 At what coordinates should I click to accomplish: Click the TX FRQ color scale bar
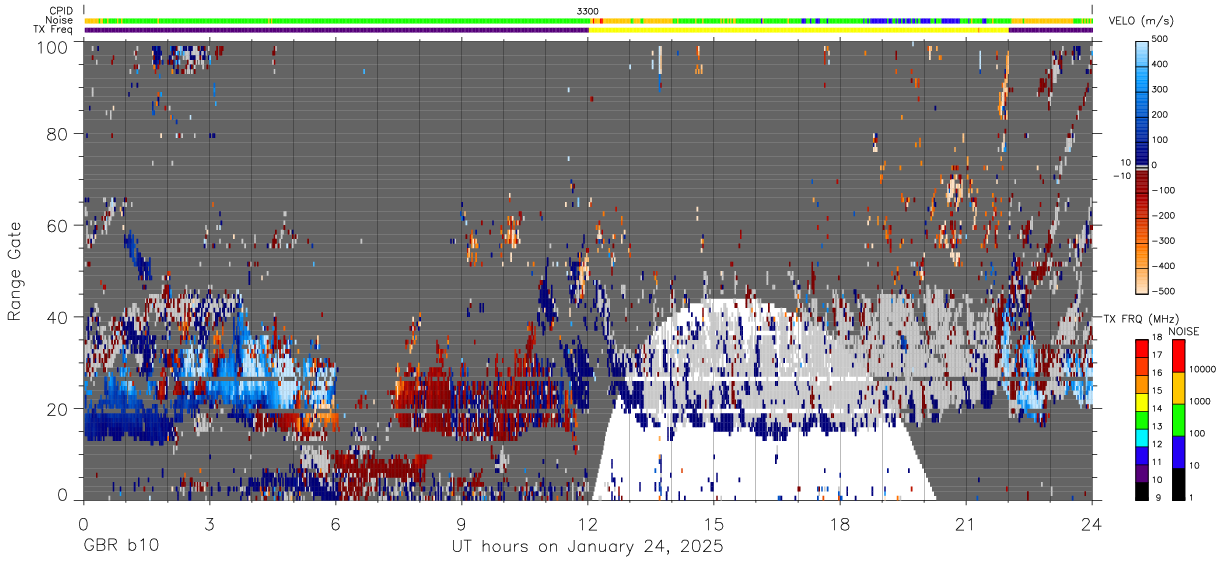click(1142, 419)
